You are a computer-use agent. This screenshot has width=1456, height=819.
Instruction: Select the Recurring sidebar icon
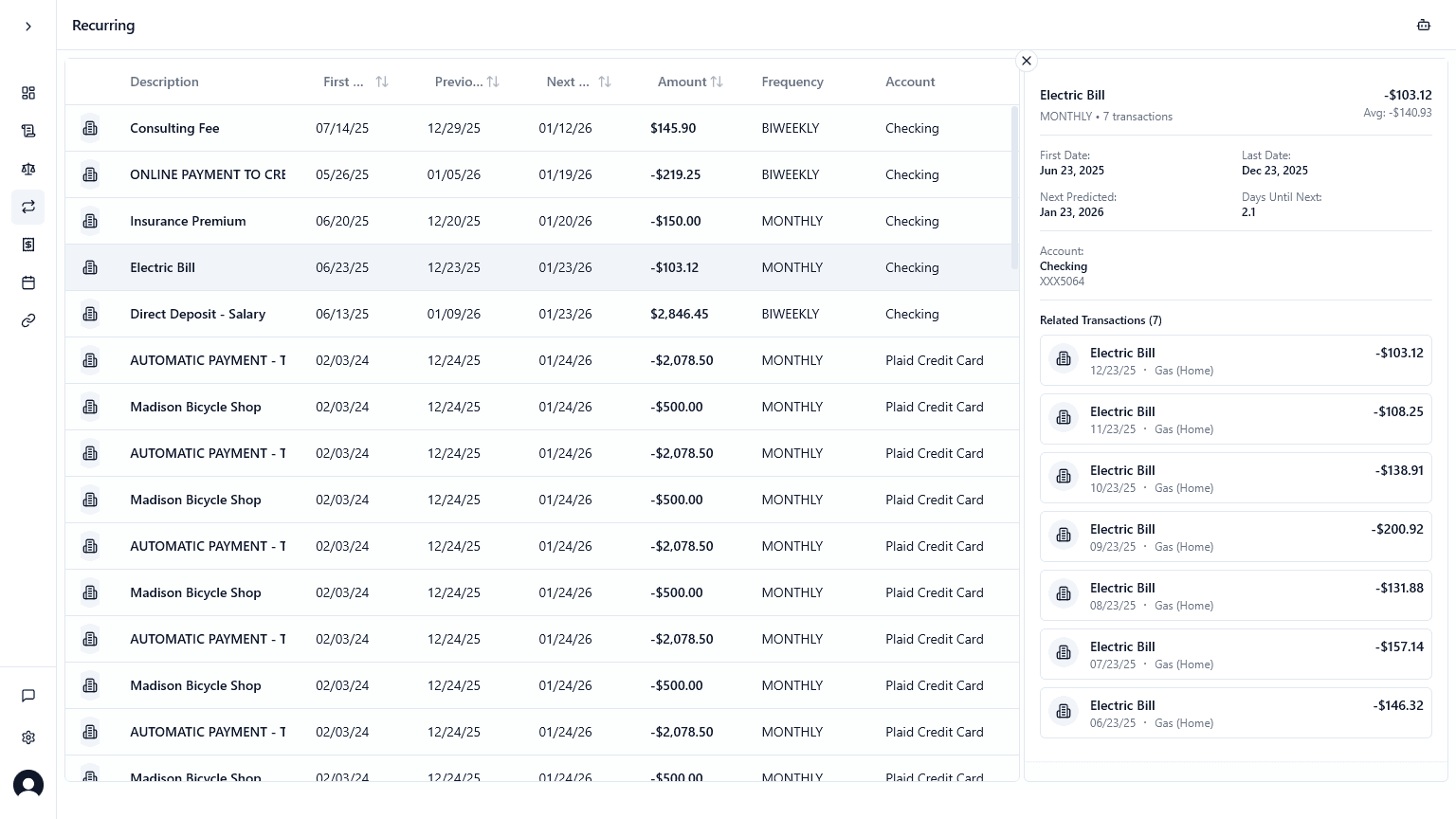pos(28,207)
